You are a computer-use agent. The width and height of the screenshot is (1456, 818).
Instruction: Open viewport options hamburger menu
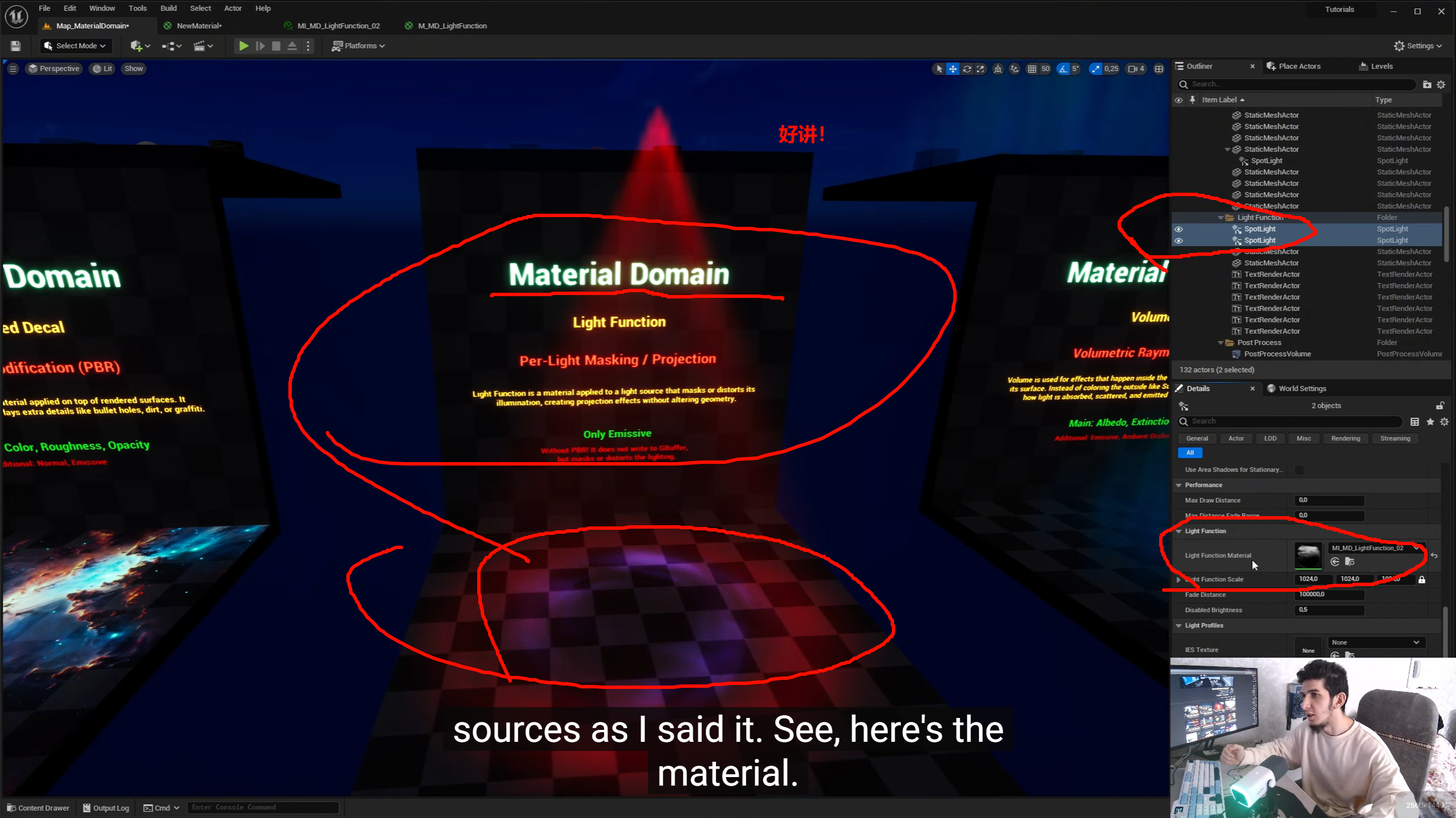point(13,69)
